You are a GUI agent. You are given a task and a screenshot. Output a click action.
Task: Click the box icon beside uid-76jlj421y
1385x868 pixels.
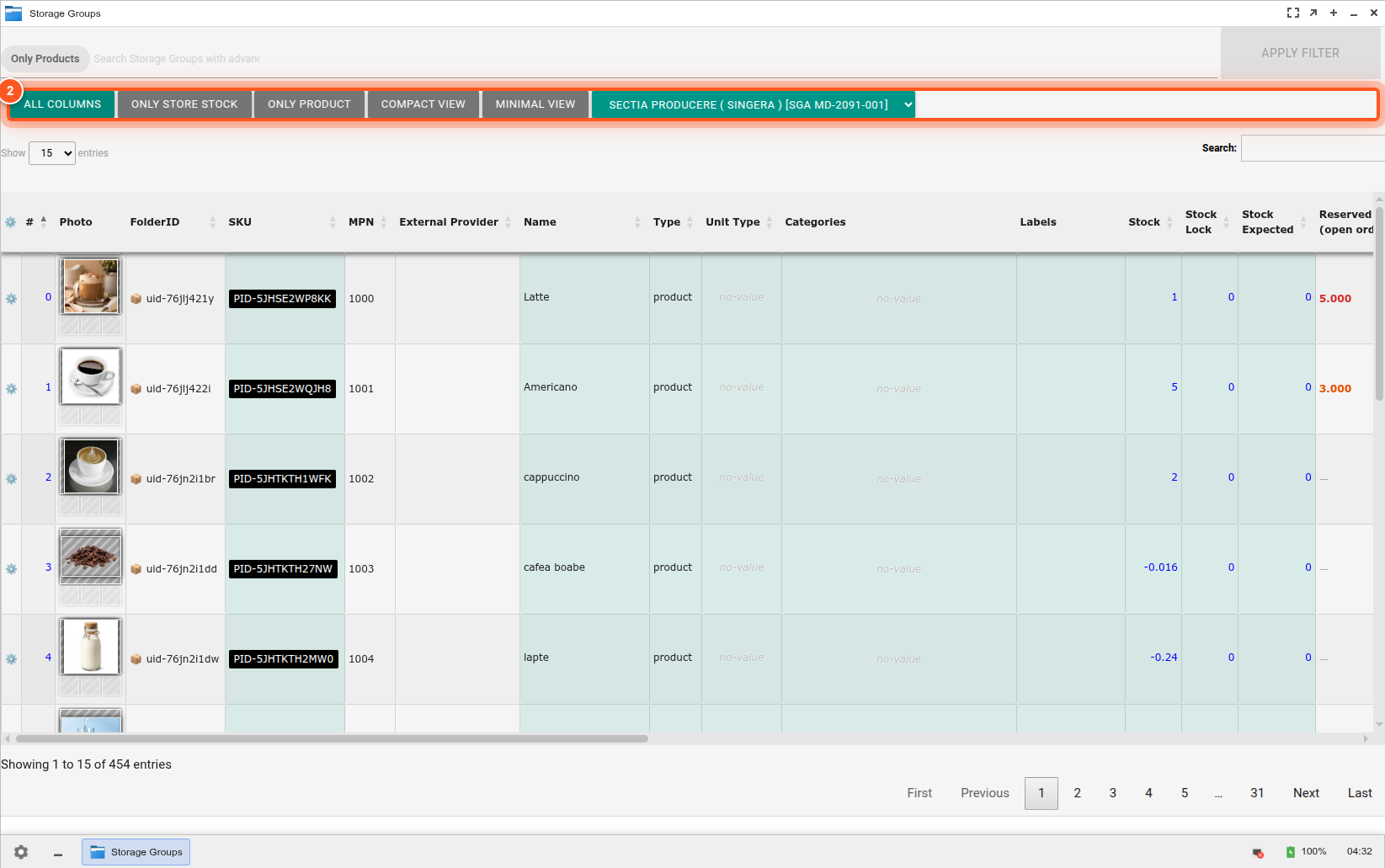(136, 299)
